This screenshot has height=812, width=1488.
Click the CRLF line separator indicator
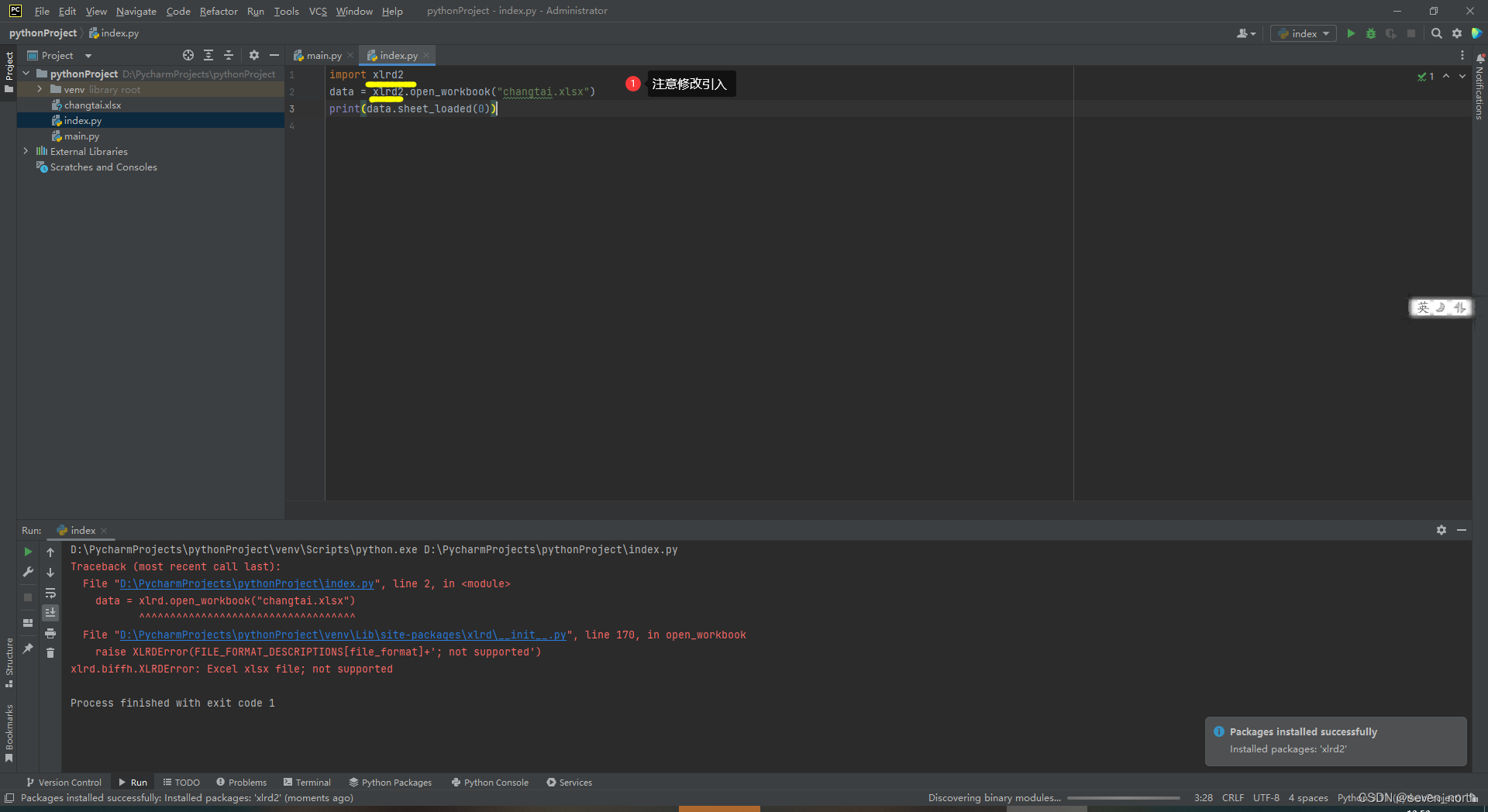tap(1232, 797)
